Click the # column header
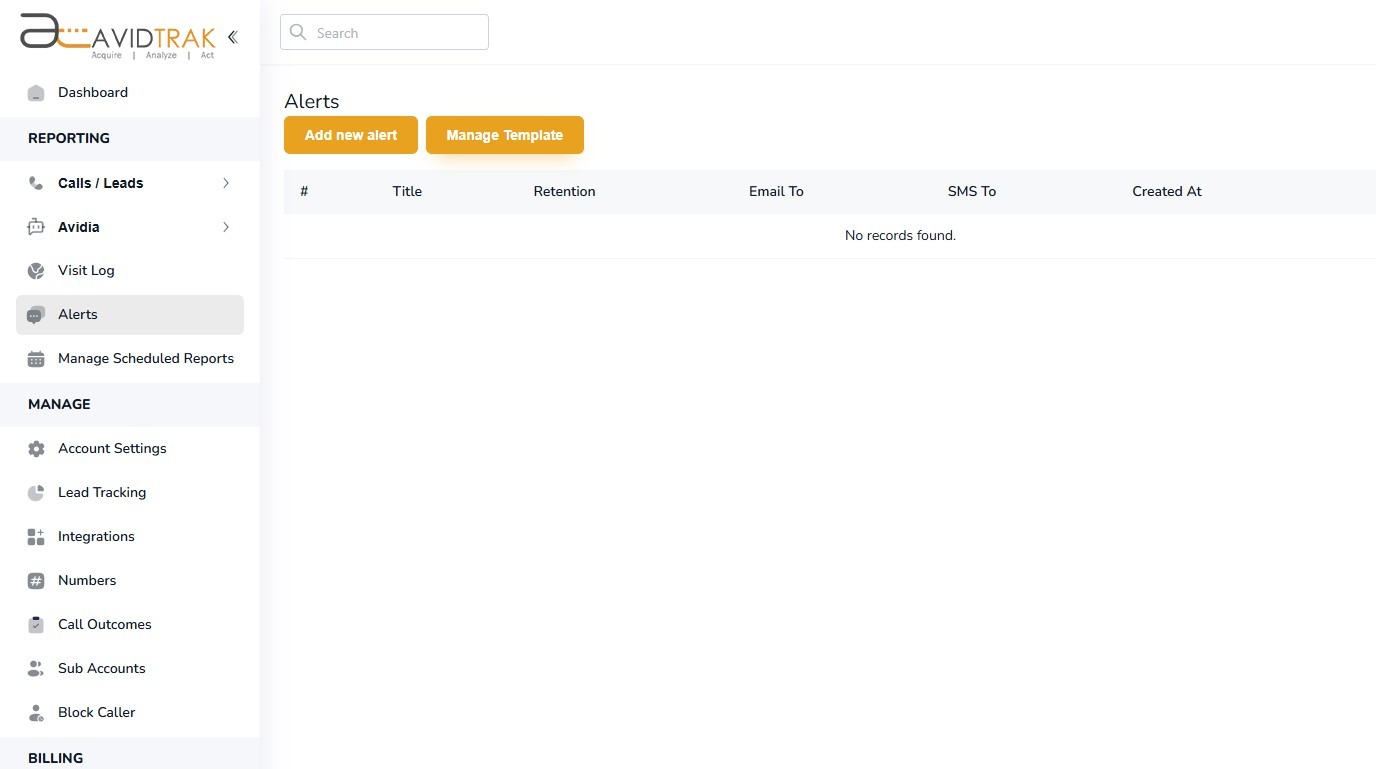Image resolution: width=1376 pixels, height=769 pixels. coord(304,191)
